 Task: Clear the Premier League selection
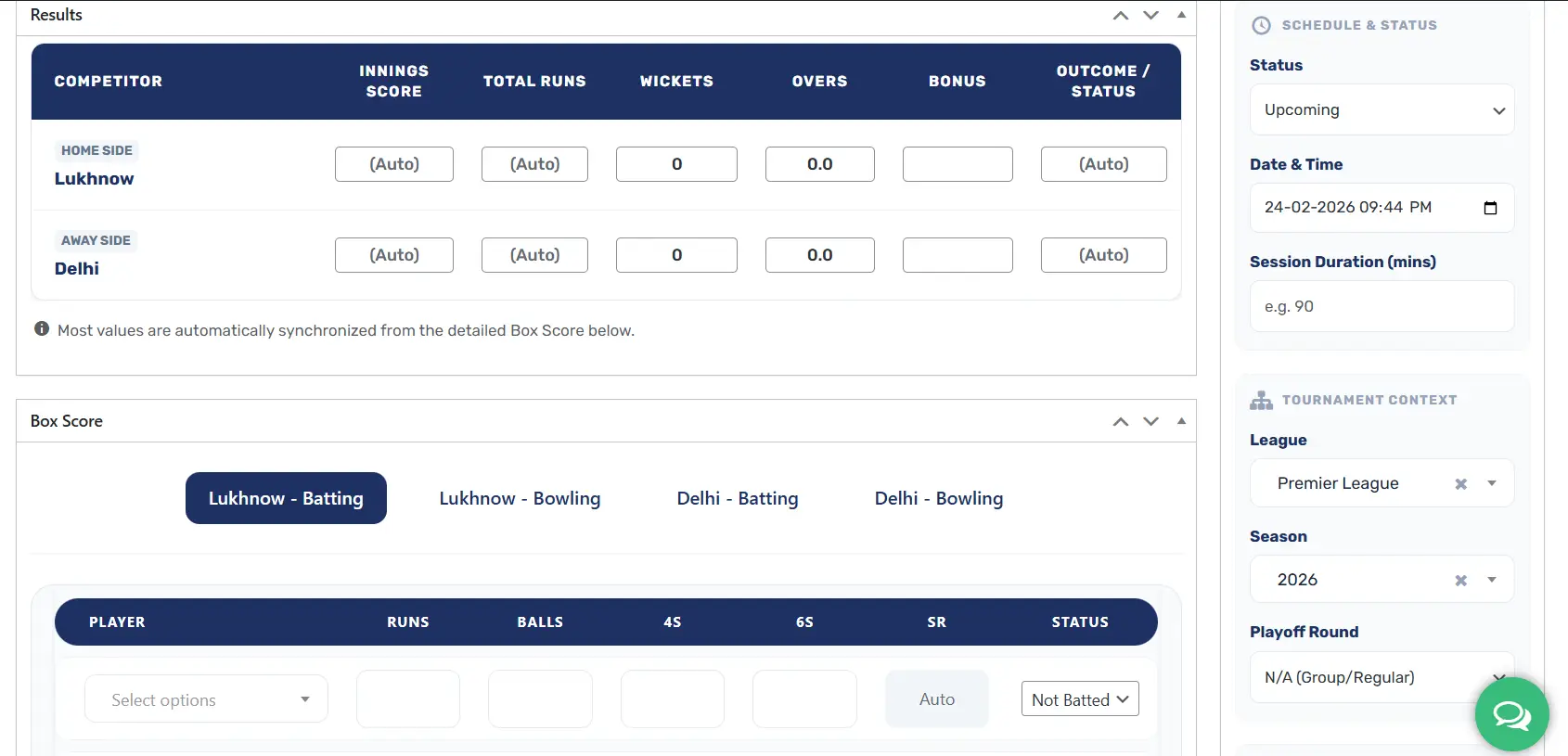click(x=1460, y=483)
